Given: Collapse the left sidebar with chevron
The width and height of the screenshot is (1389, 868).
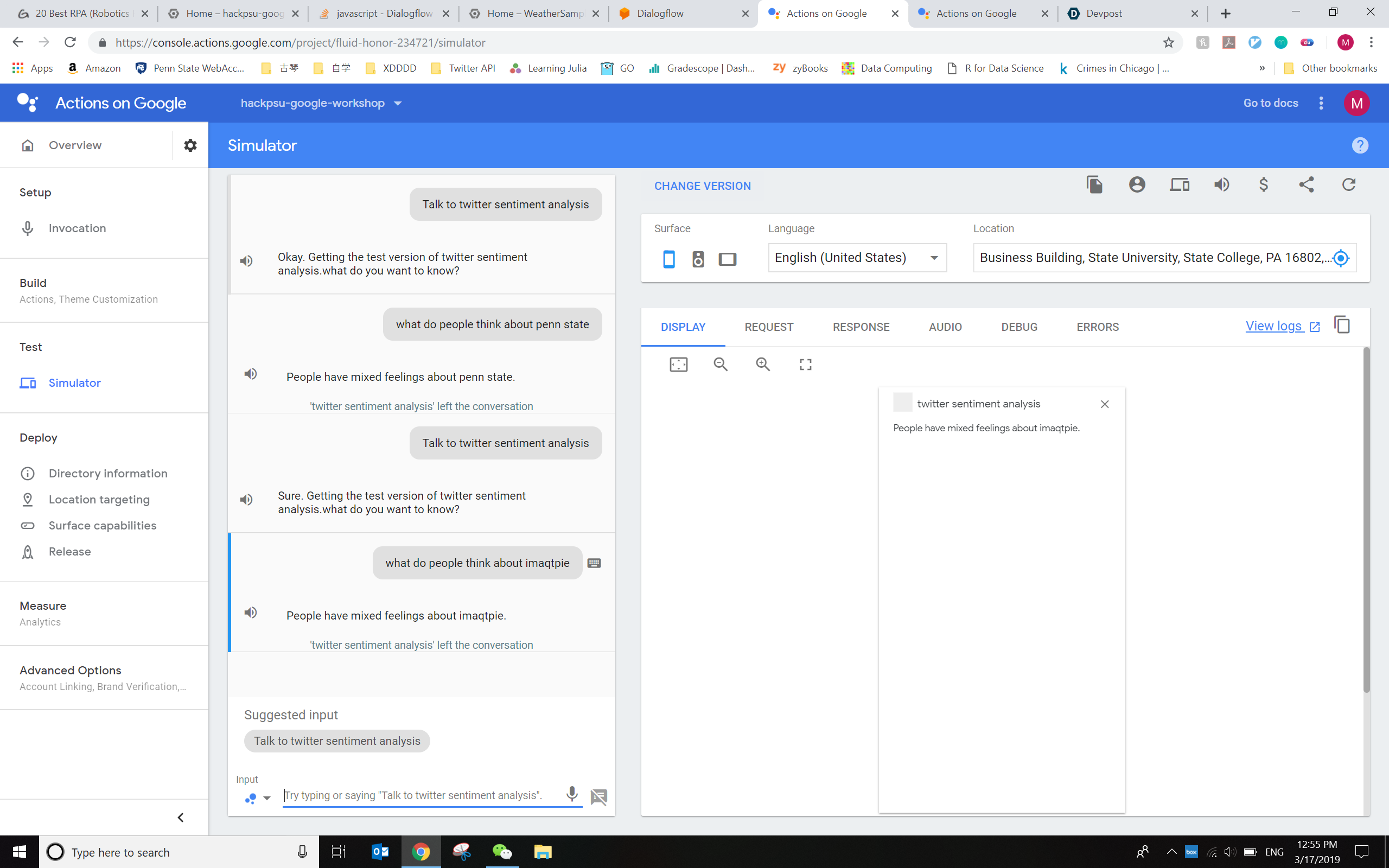Looking at the screenshot, I should (x=180, y=818).
